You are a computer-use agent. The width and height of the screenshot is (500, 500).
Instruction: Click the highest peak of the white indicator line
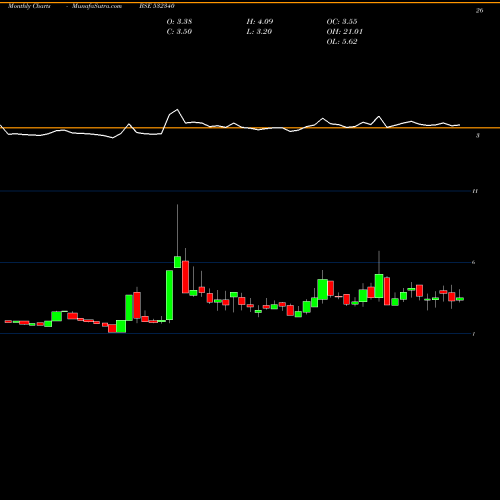[x=177, y=109]
